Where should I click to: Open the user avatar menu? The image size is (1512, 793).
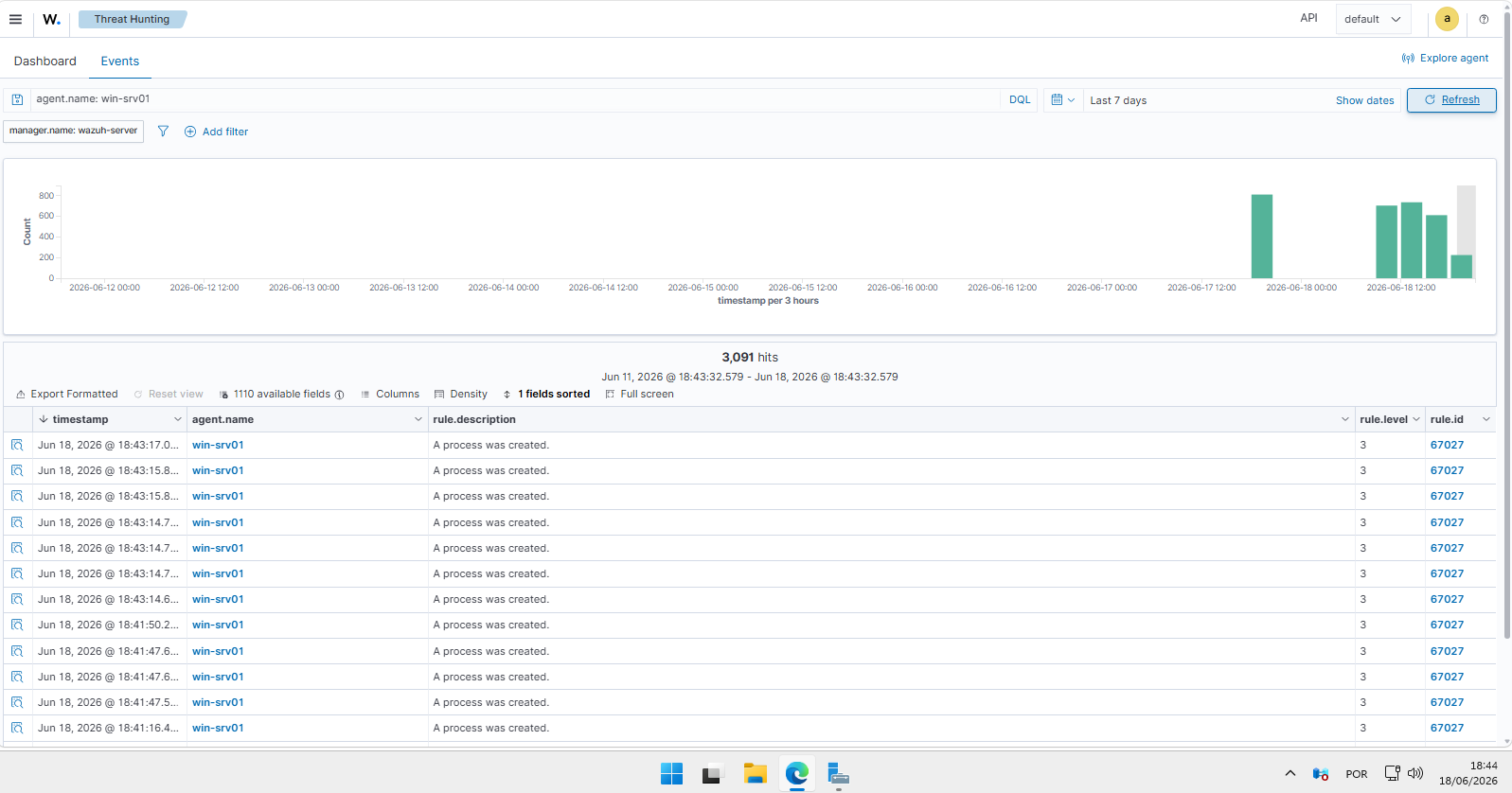coord(1447,19)
